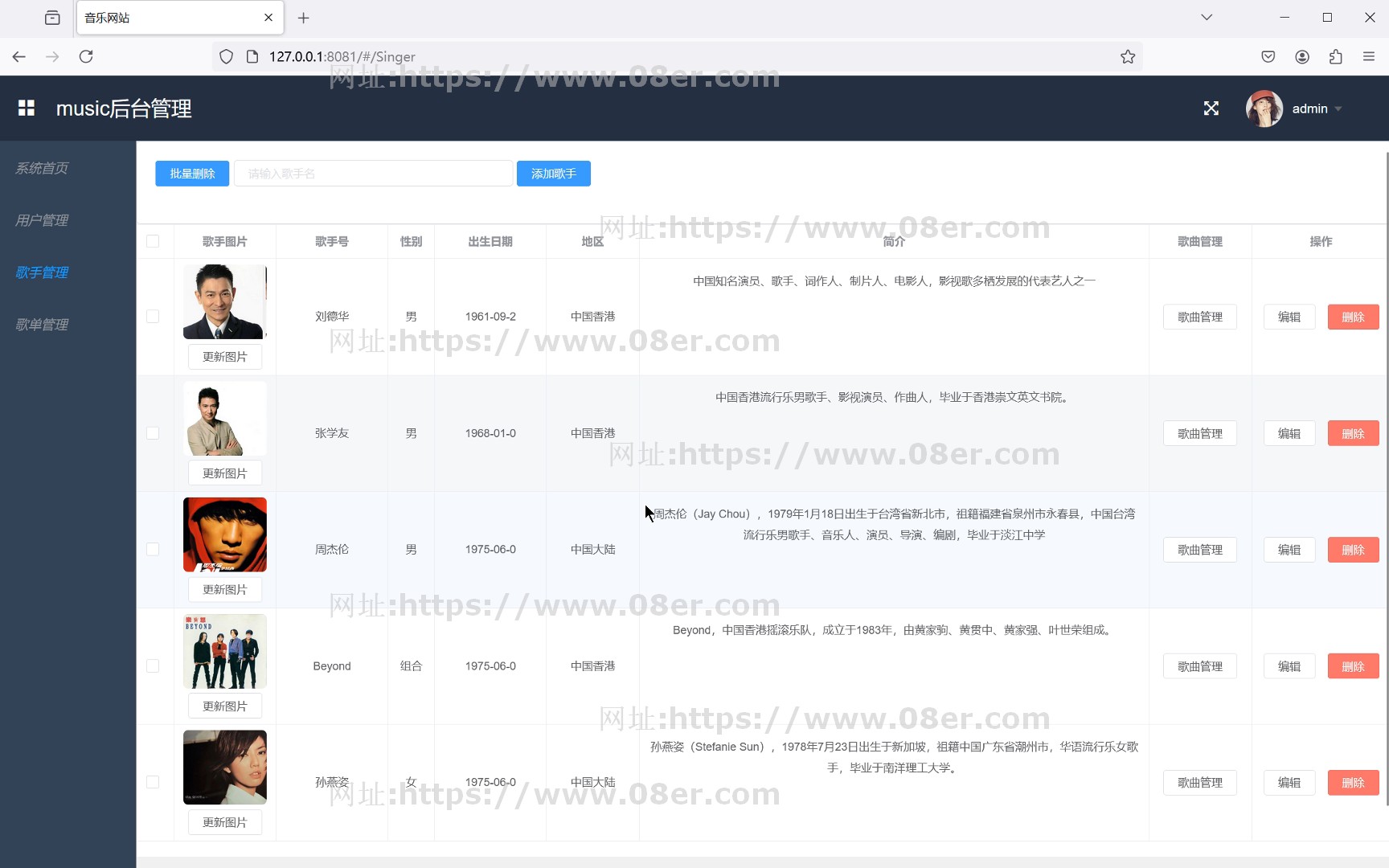Click the 出生日期 column header

coord(490,241)
